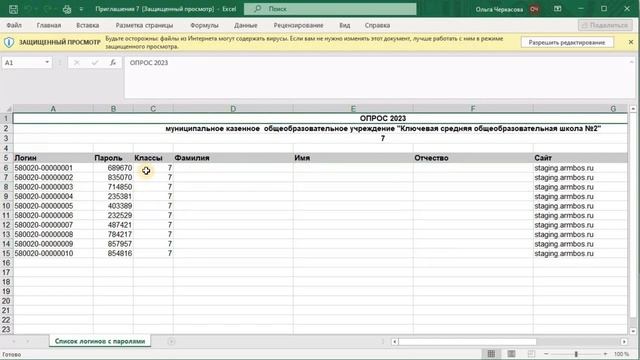640x360 pixels.
Task: Click the password cell 857957
Action: (x=113, y=244)
